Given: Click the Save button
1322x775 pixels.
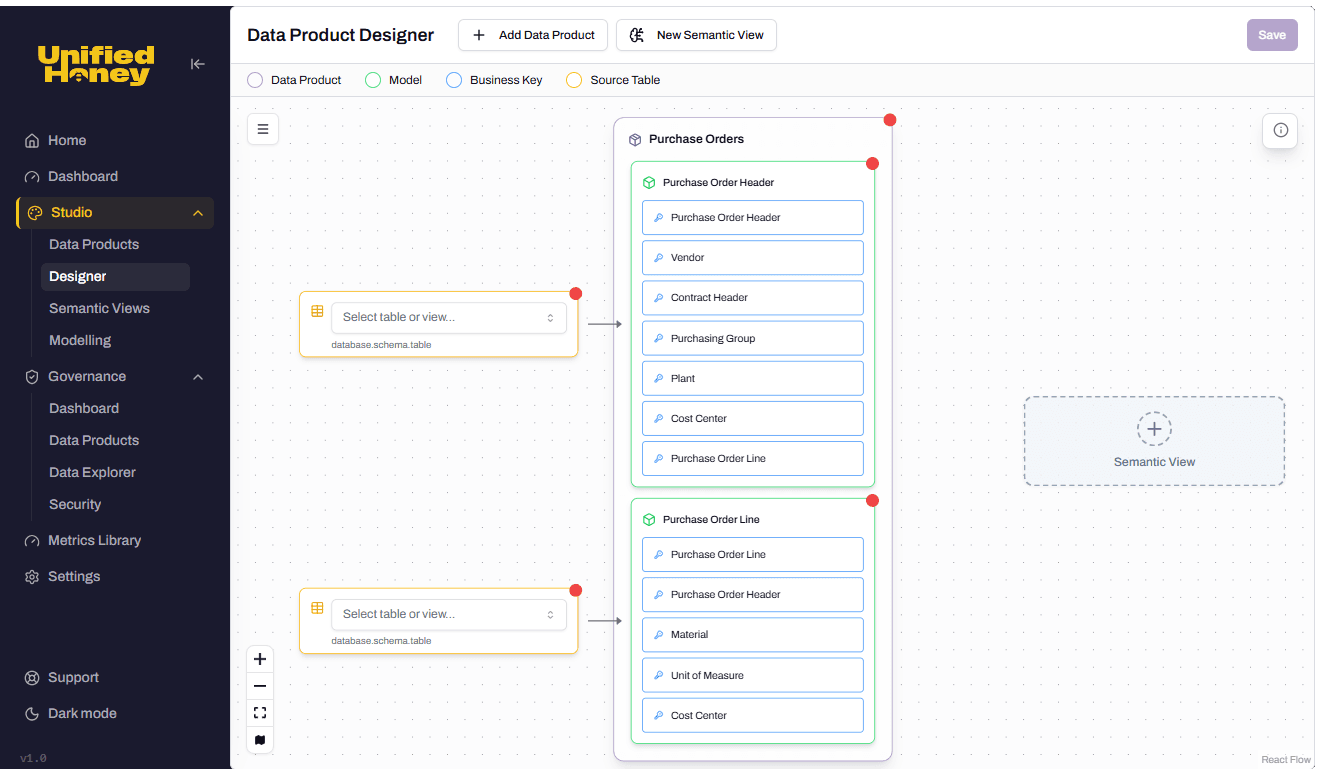Looking at the screenshot, I should click(1272, 35).
